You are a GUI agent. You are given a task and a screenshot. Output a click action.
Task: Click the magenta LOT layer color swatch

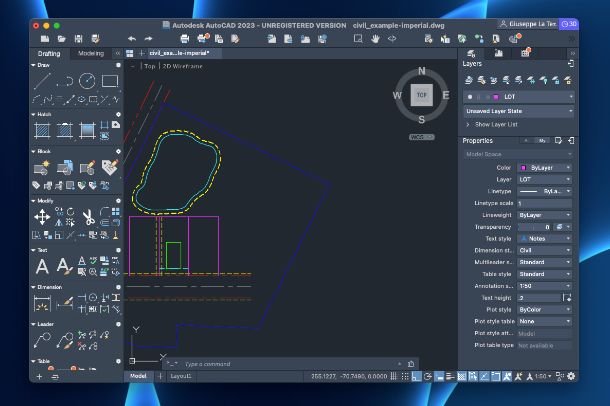click(x=496, y=97)
